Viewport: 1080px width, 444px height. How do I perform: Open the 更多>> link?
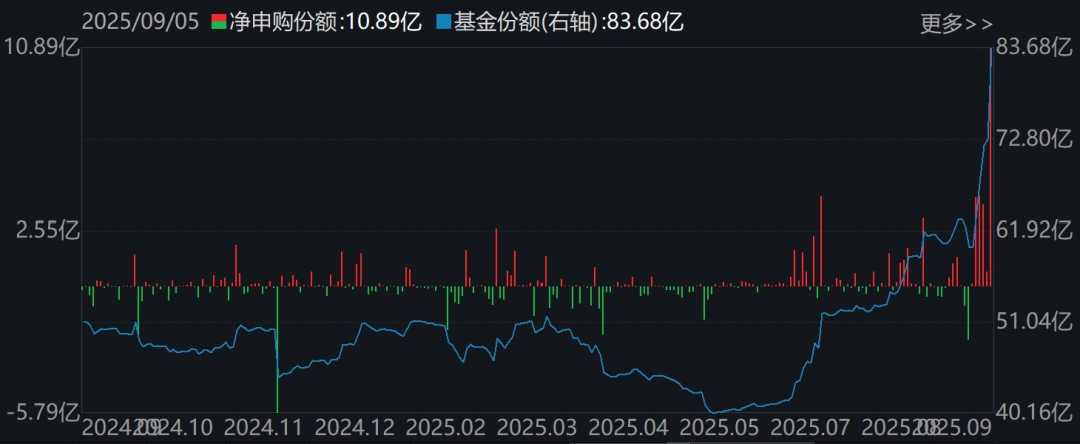click(x=956, y=24)
